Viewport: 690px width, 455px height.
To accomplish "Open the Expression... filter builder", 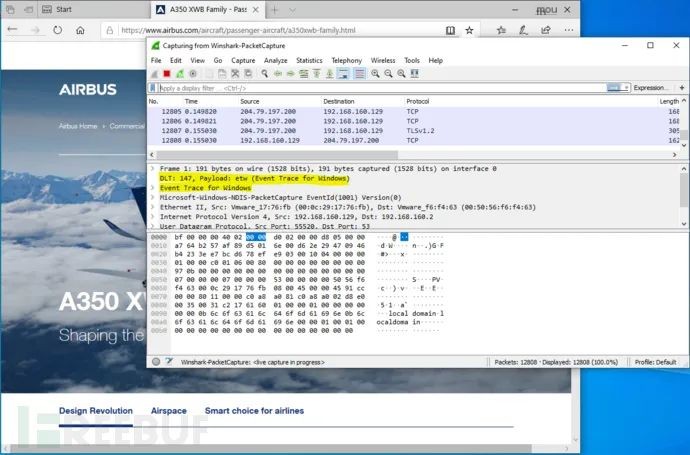I will [650, 88].
